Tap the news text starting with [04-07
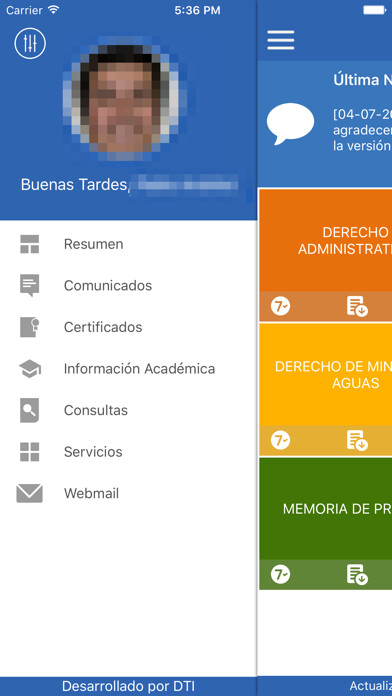The width and height of the screenshot is (392, 696). click(x=362, y=130)
